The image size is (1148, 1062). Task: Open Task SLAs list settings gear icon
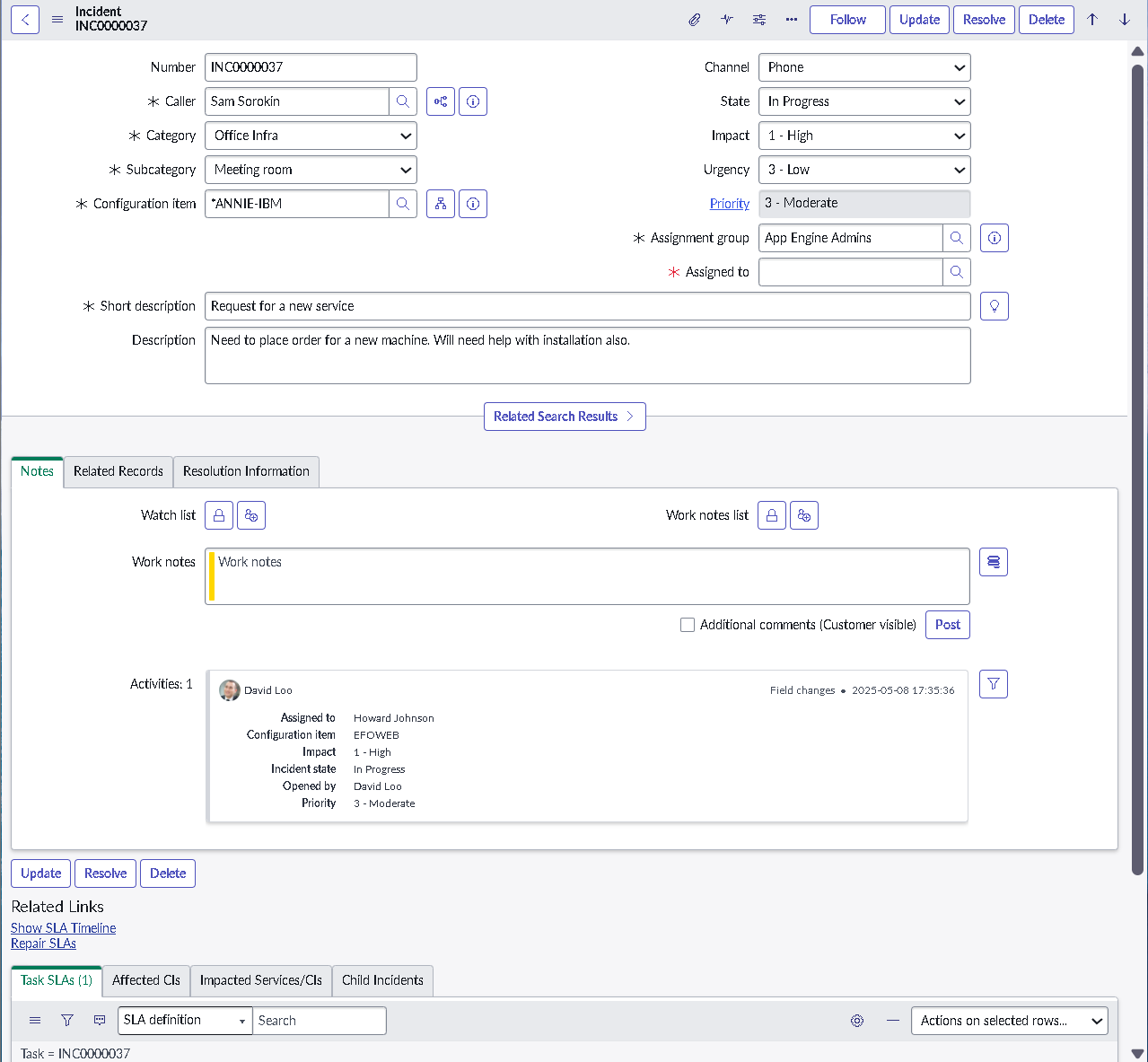coord(856,1021)
